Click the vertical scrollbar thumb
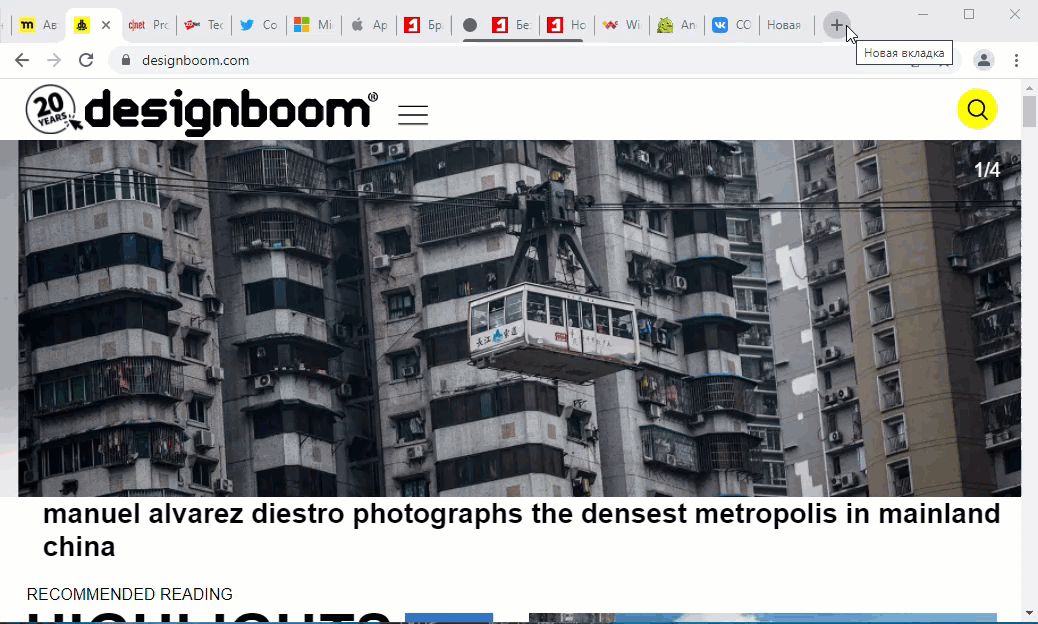Image resolution: width=1038 pixels, height=624 pixels. [1029, 111]
